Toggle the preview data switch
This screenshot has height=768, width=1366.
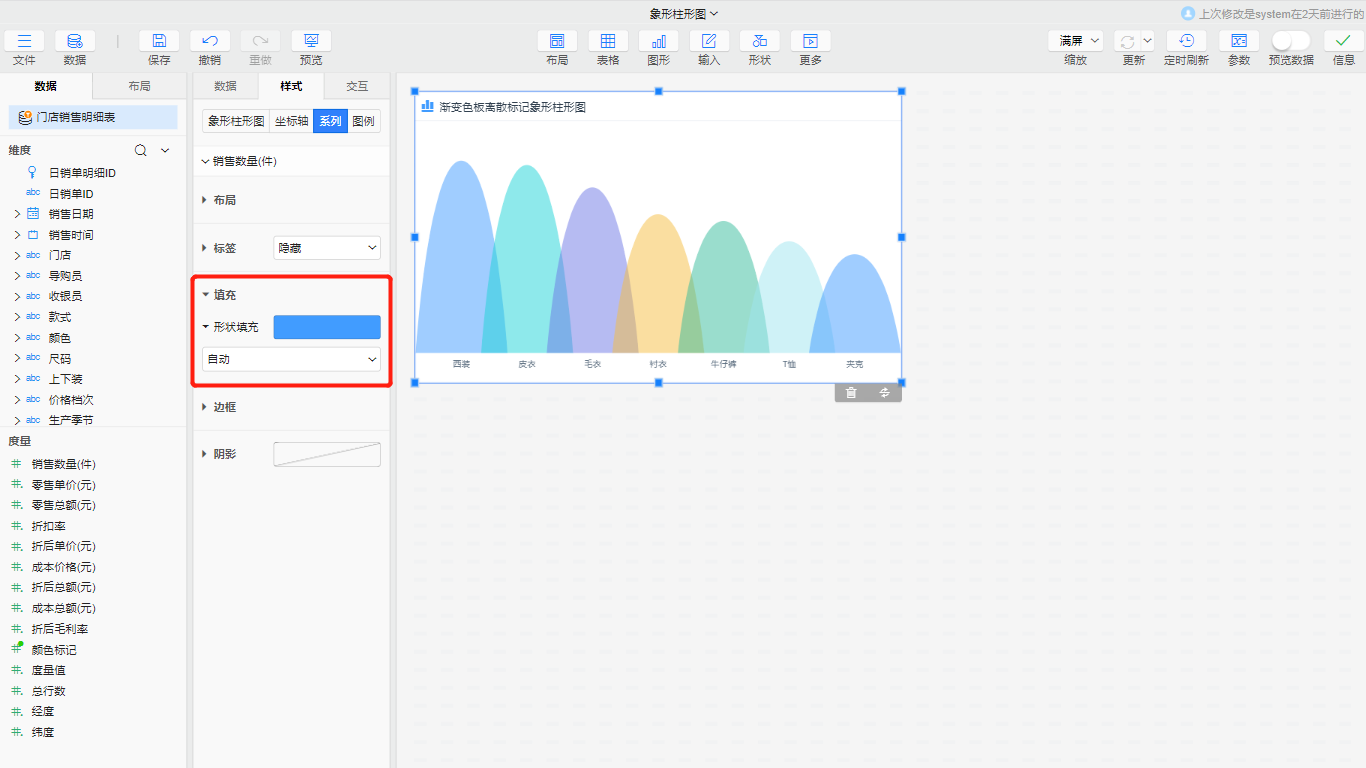(x=1290, y=41)
